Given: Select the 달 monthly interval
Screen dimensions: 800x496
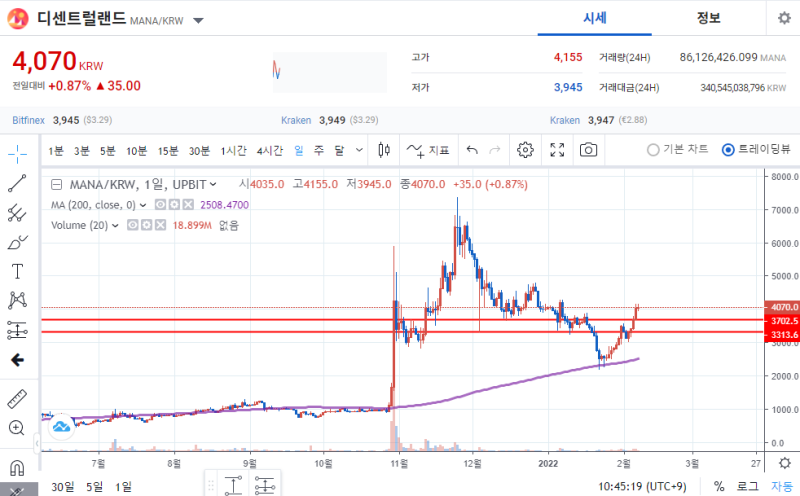Looking at the screenshot, I should pos(339,151).
